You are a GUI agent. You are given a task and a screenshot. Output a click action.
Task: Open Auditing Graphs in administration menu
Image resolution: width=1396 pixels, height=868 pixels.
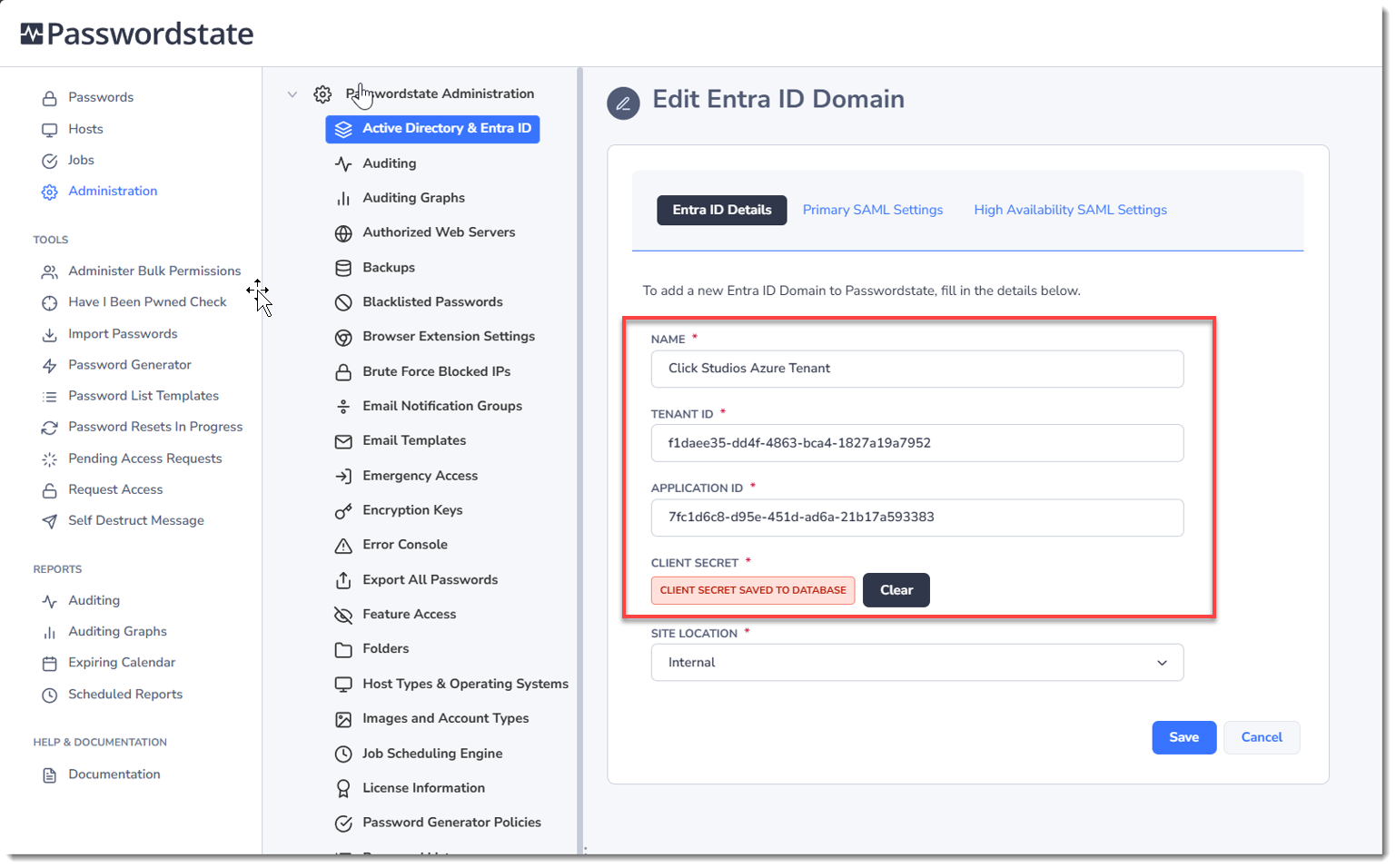coord(413,198)
